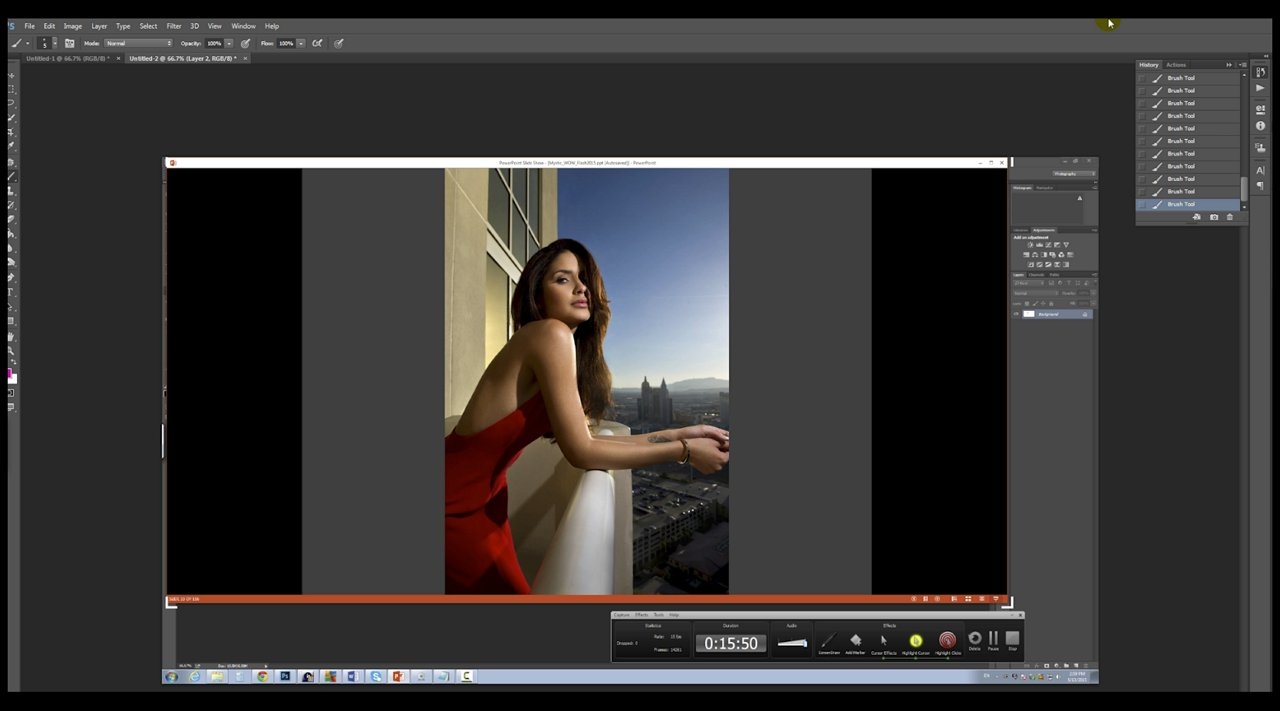The image size is (1280, 711).
Task: Open Word from the taskbar
Action: [352, 677]
